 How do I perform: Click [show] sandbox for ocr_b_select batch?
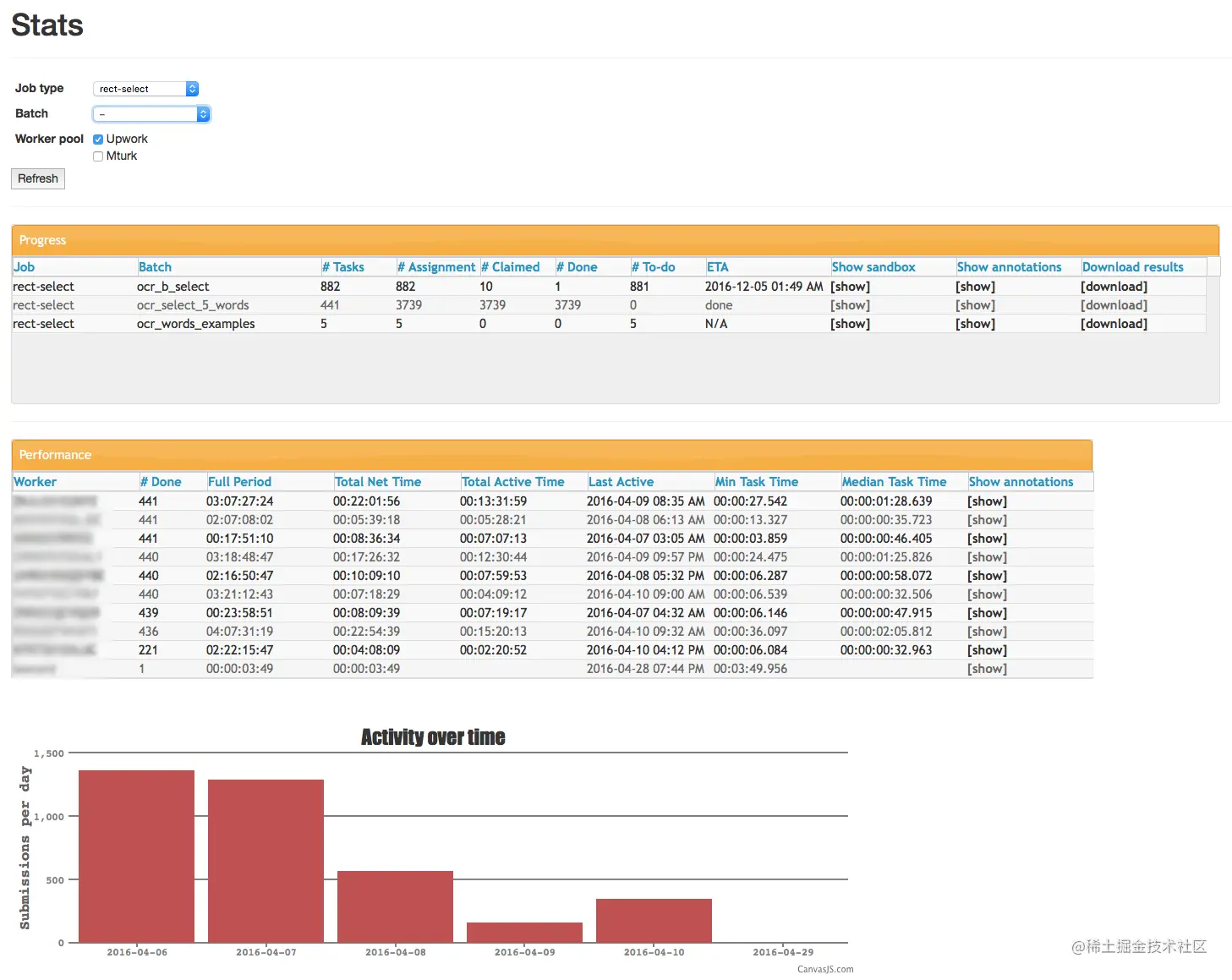[x=850, y=286]
